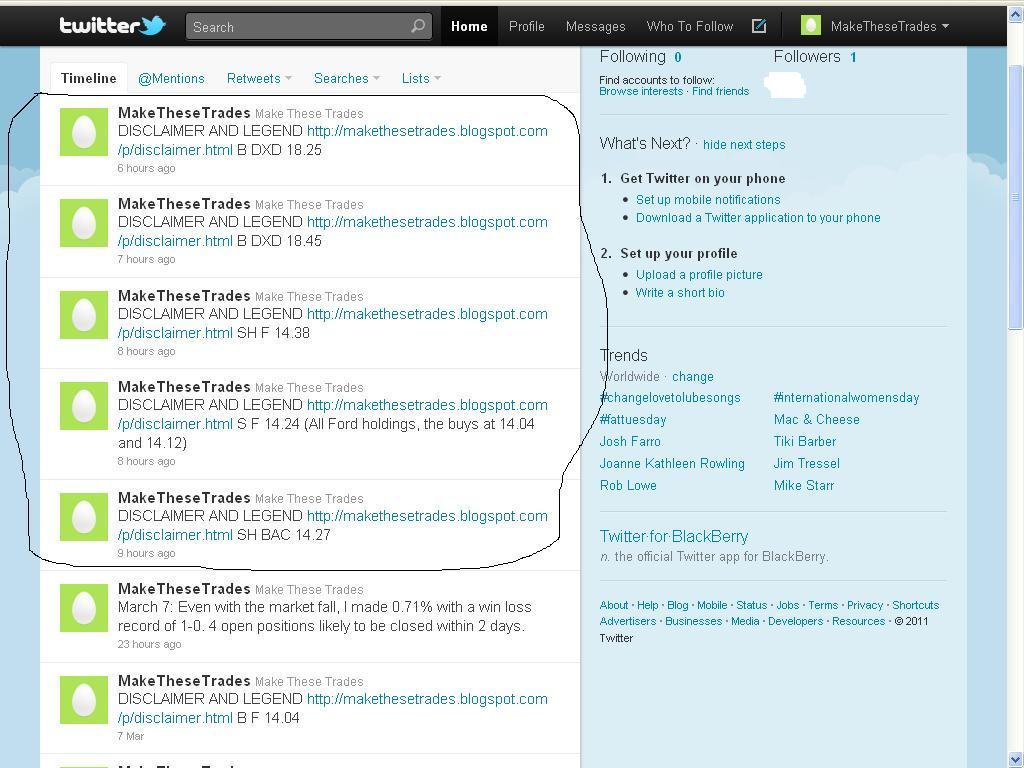
Task: Switch to the @Mentions tab
Action: (x=171, y=78)
